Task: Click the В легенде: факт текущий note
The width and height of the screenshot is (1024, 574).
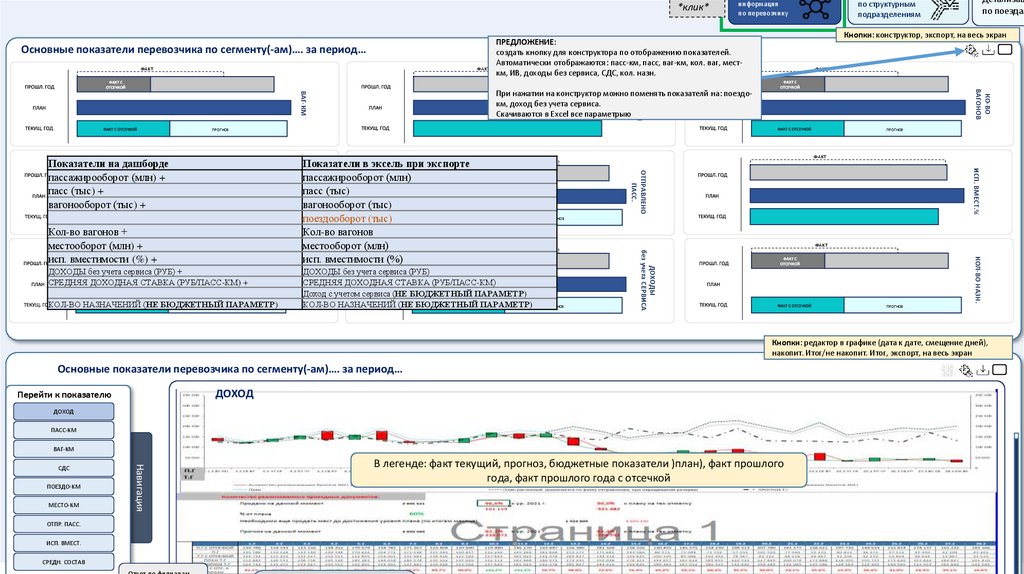Action: click(579, 470)
